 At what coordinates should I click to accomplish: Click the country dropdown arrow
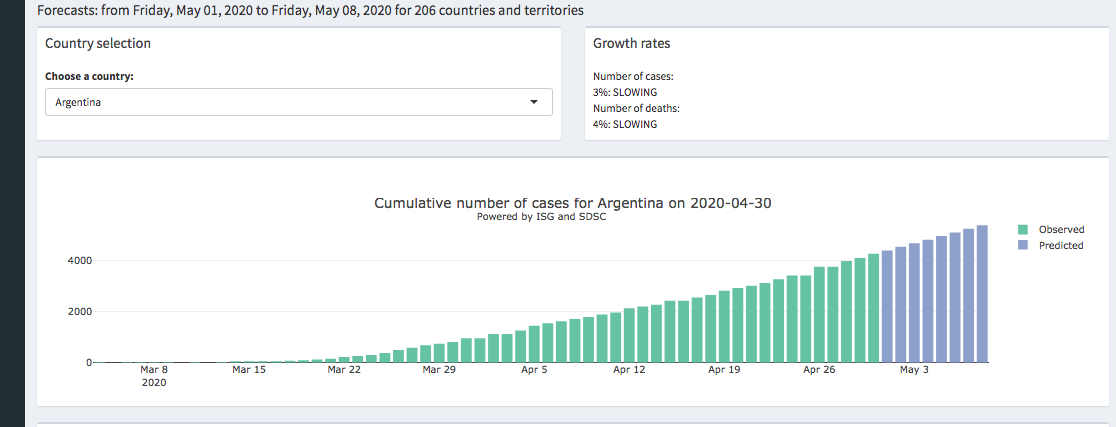[x=533, y=102]
